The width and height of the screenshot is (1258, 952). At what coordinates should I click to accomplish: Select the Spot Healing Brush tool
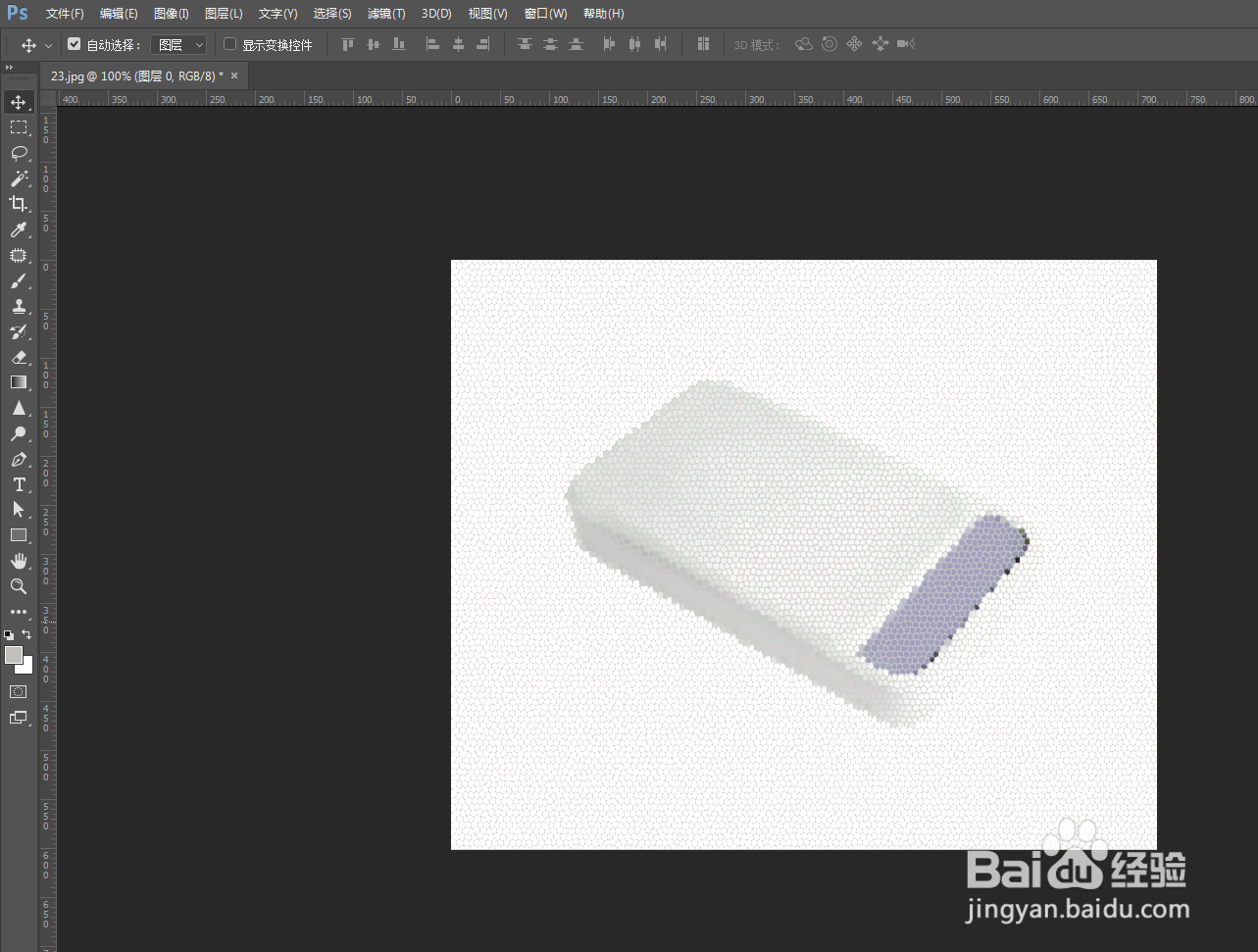tap(19, 255)
